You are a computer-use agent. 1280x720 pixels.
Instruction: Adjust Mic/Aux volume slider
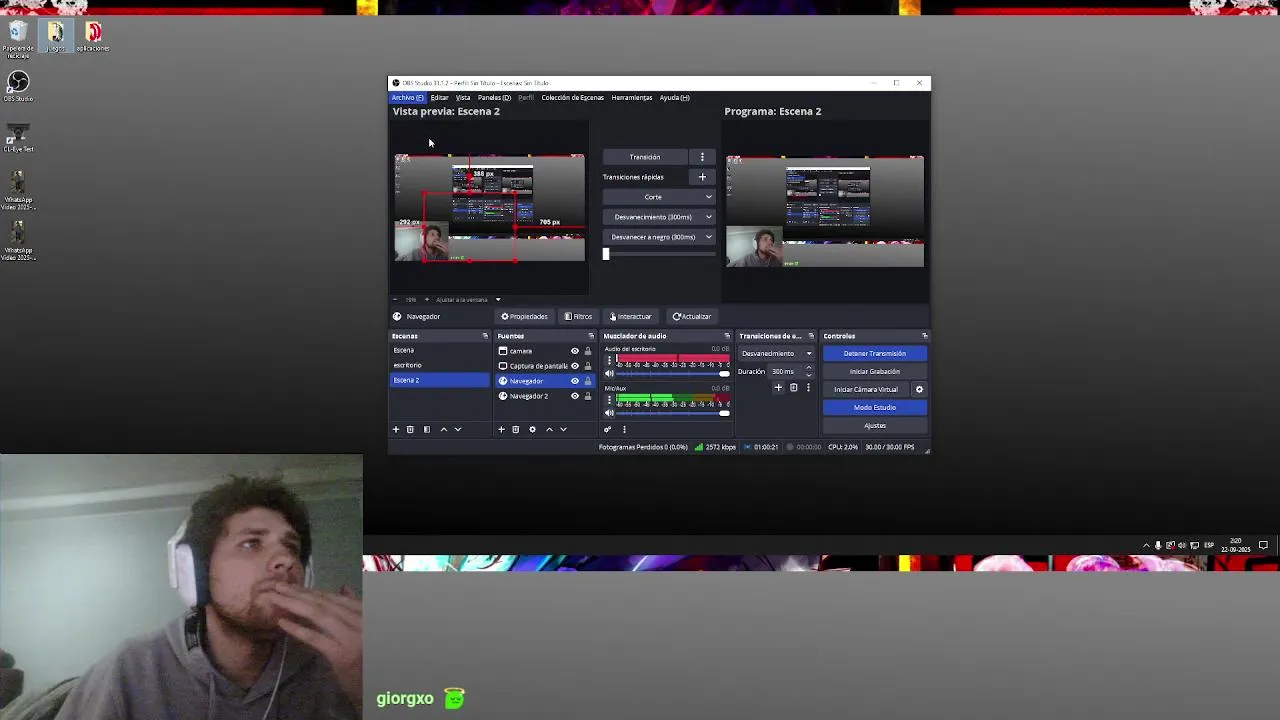674,412
